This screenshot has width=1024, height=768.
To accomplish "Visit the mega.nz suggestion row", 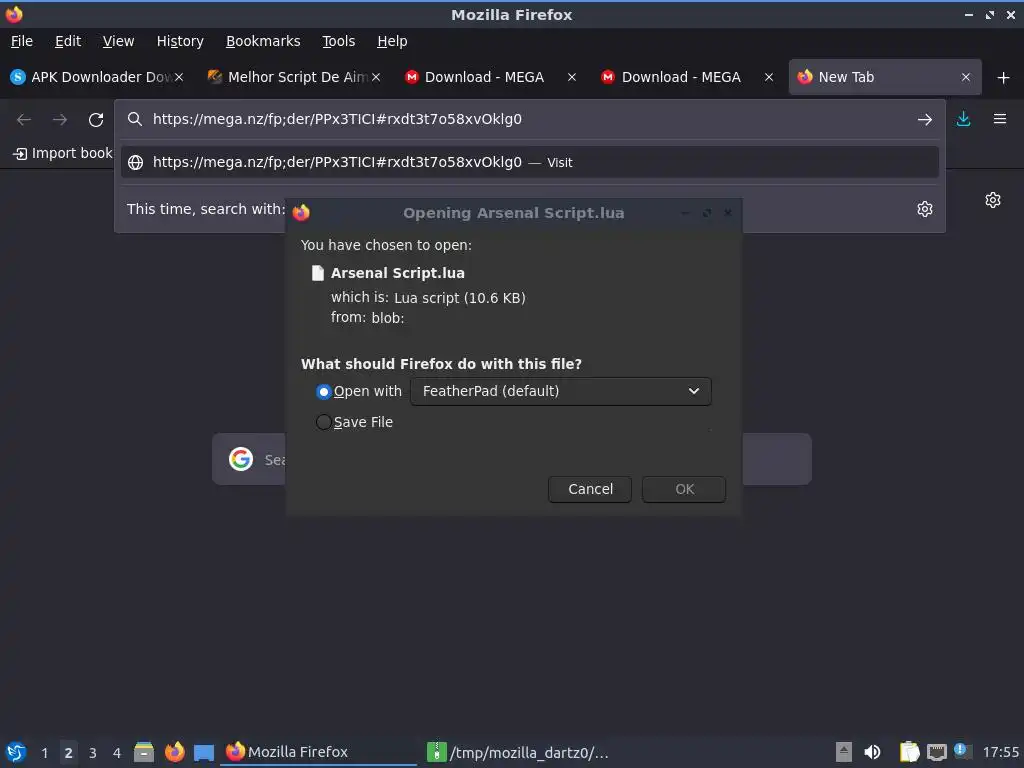I will point(530,162).
